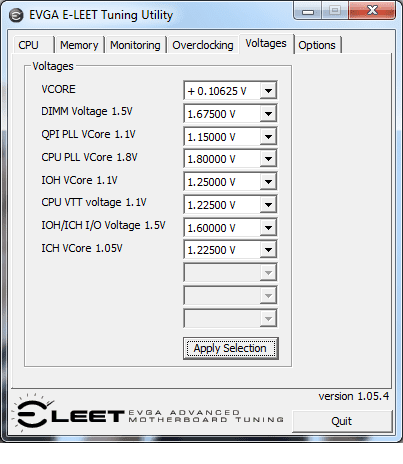Image resolution: width=403 pixels, height=464 pixels.
Task: Click the ICH VCore 1.05V label
Action: (82, 248)
